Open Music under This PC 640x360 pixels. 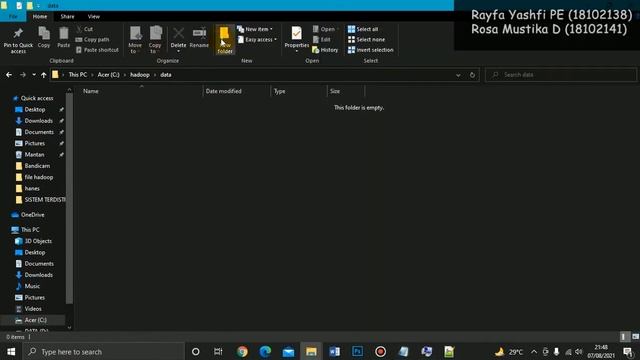tap(32, 286)
